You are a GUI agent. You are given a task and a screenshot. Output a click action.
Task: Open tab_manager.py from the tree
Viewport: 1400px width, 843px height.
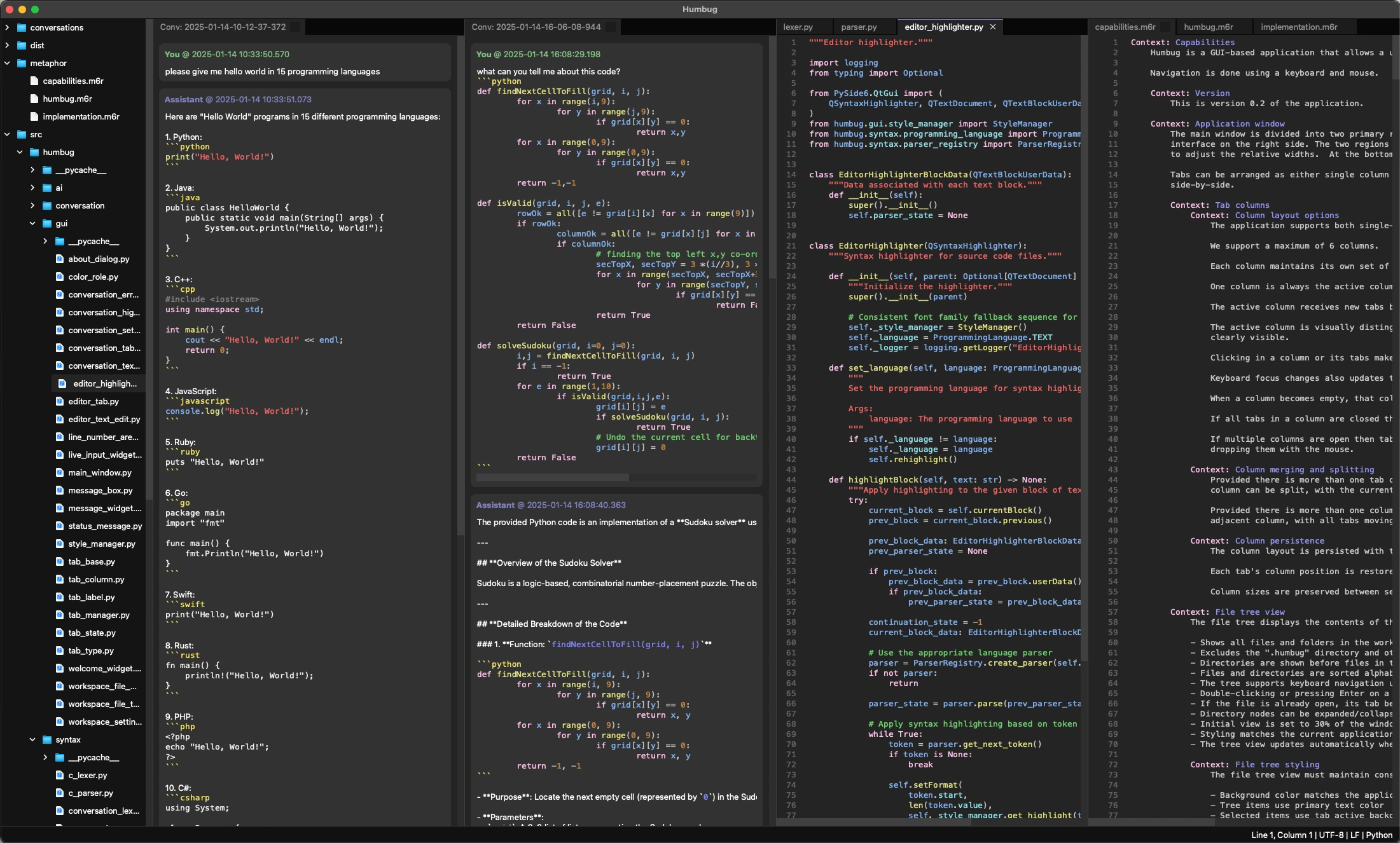tap(99, 615)
